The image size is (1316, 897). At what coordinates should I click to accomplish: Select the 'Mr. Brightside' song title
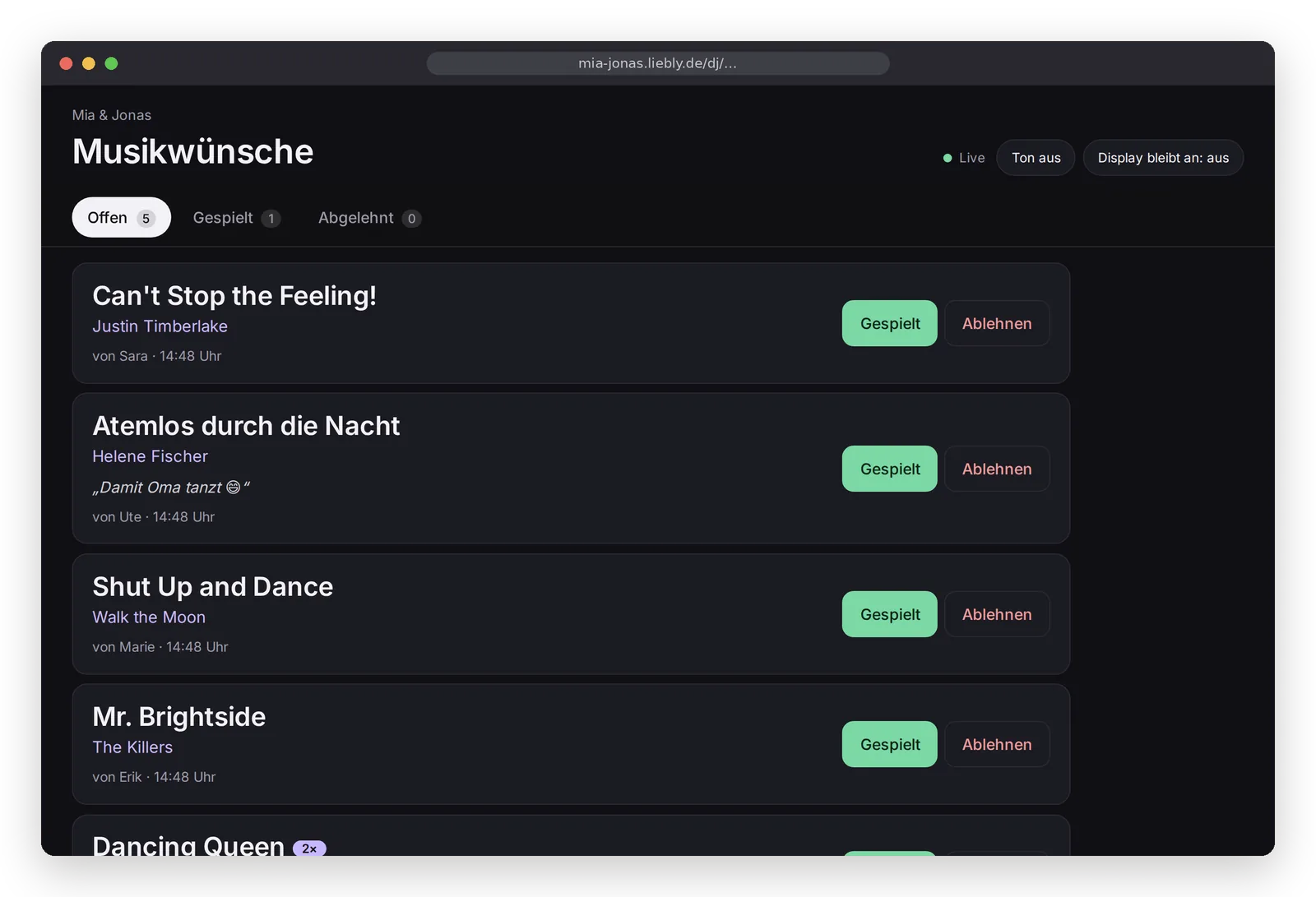pyautogui.click(x=179, y=717)
